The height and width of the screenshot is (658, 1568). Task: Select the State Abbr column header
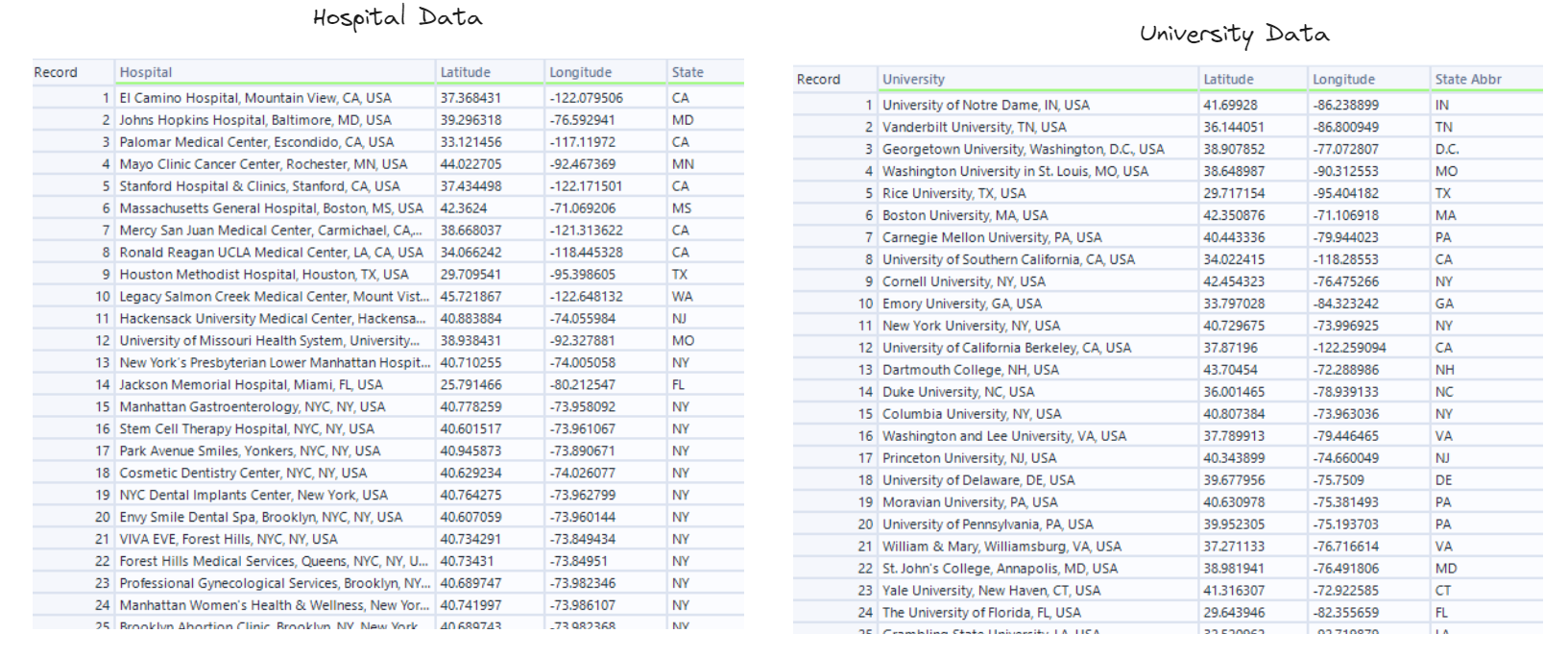[1467, 79]
